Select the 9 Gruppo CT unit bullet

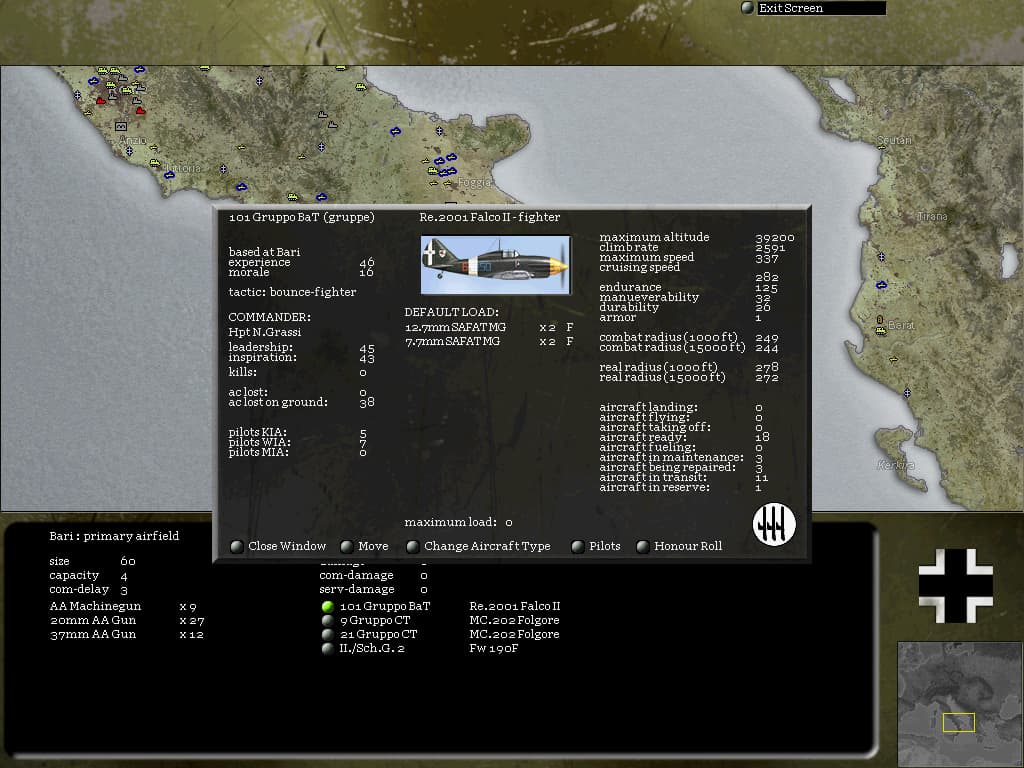328,620
